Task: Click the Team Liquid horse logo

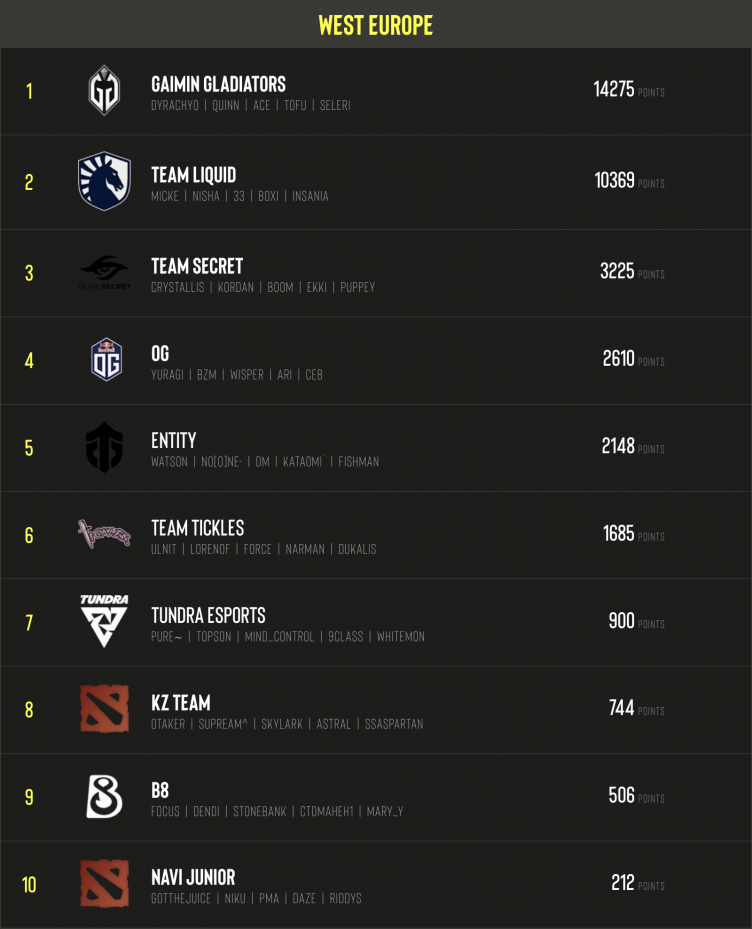Action: point(104,181)
